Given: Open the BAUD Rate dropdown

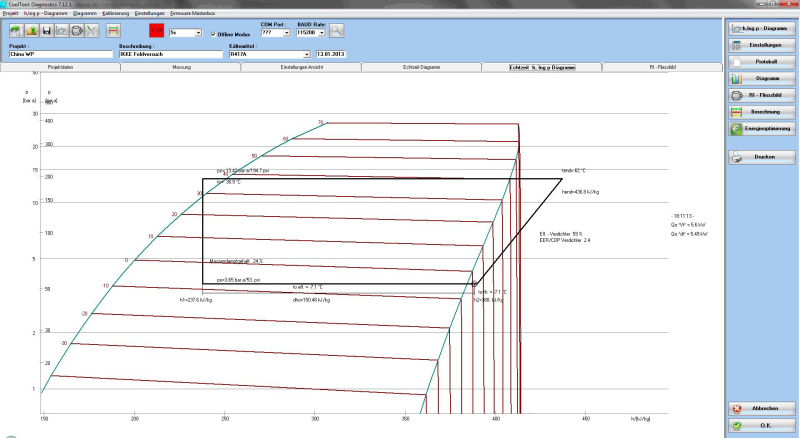Looking at the screenshot, I should [322, 33].
